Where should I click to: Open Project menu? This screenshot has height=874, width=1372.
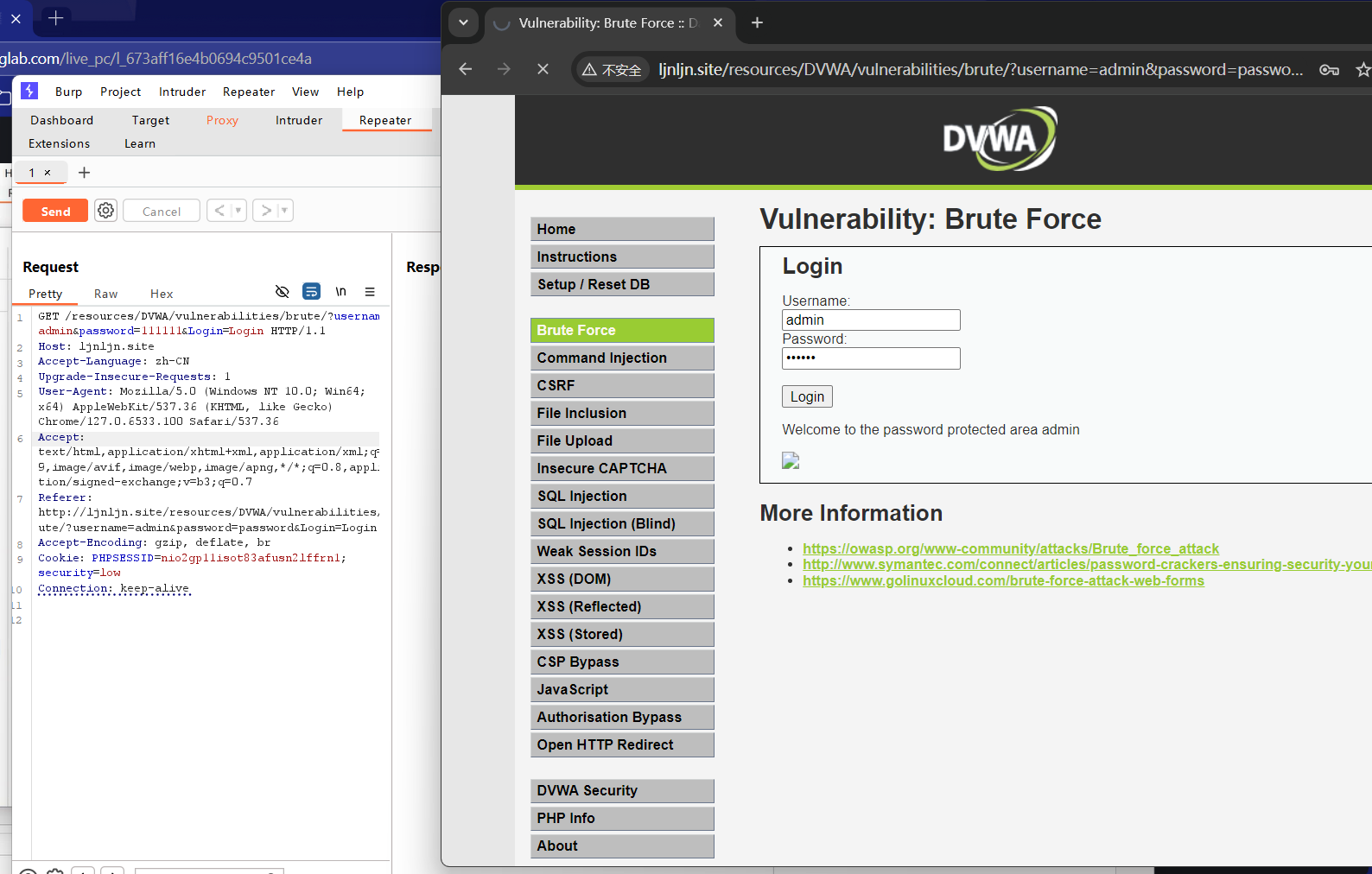point(120,92)
